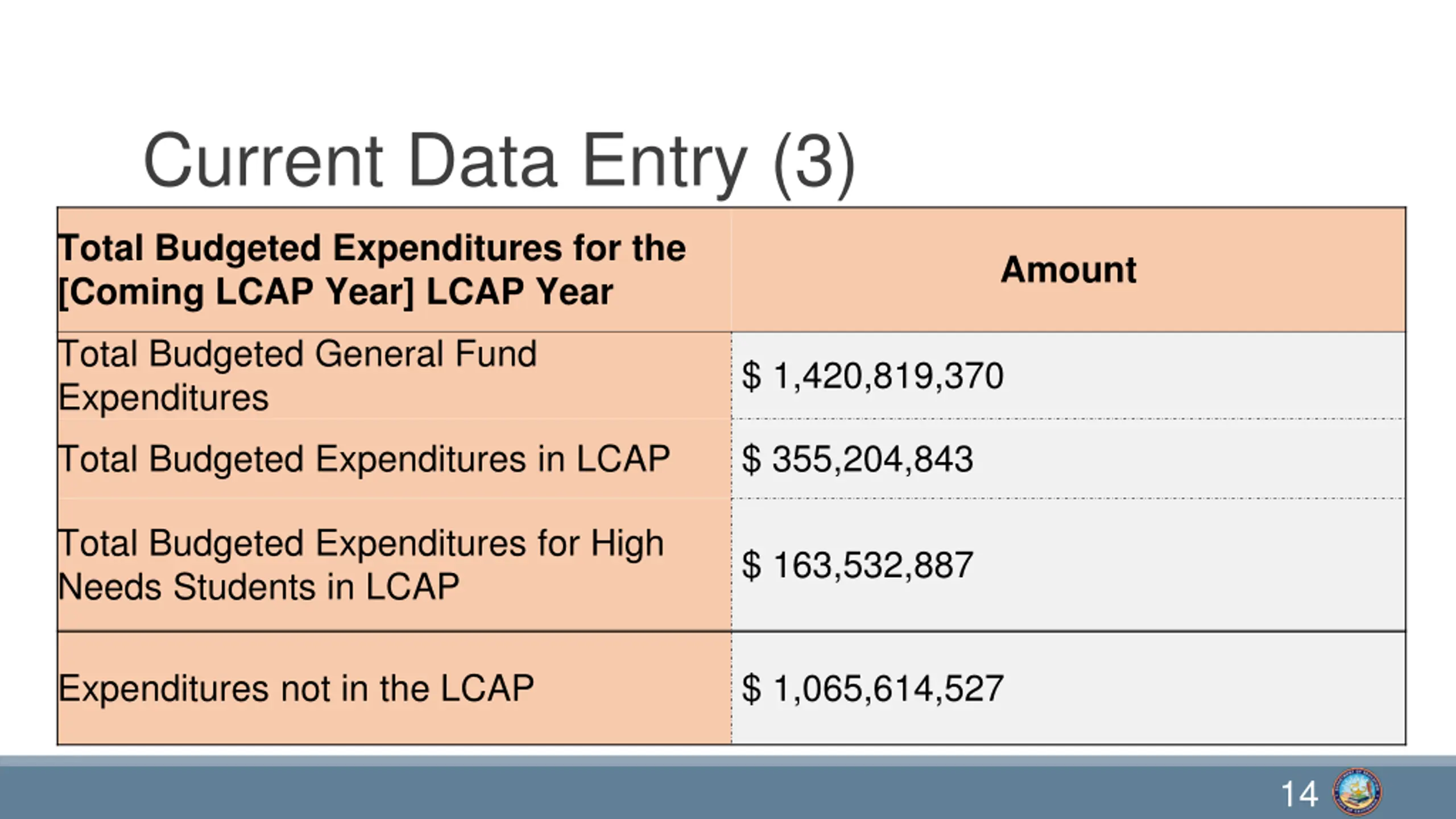Click slide number 14 in the footer
This screenshot has height=819, width=1456.
click(1299, 794)
